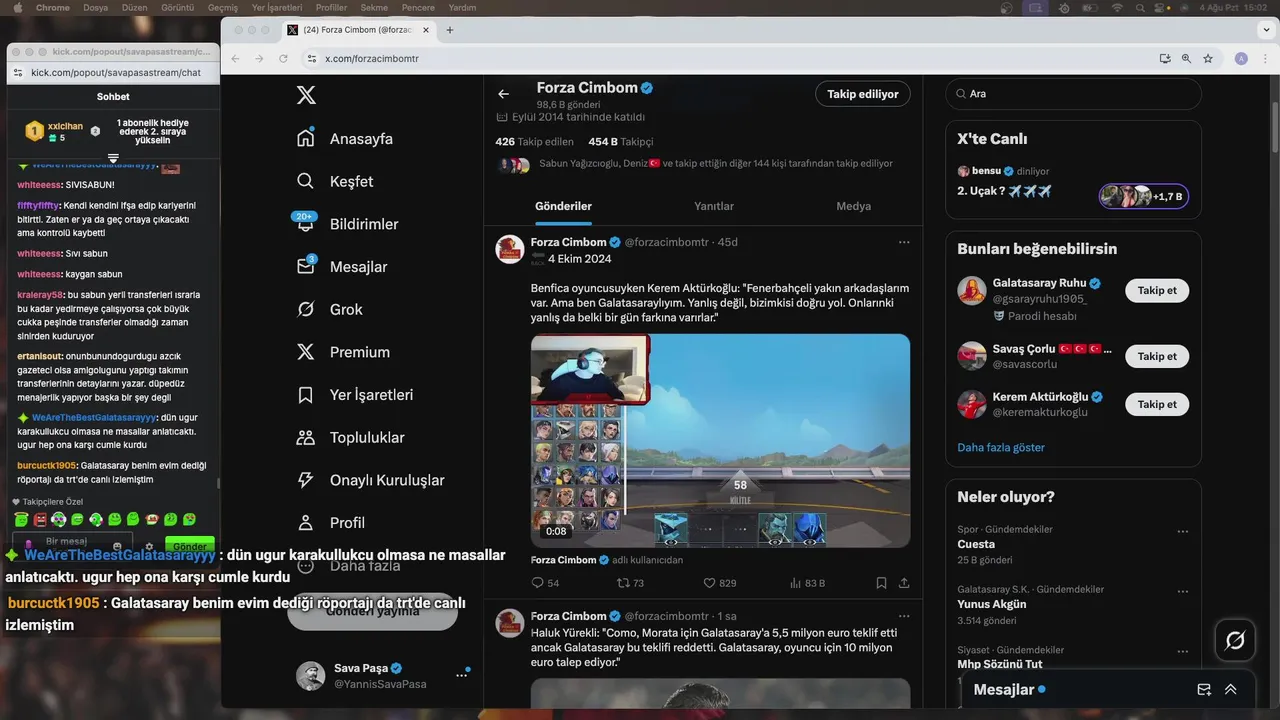Click the X logo in sidebar
The height and width of the screenshot is (720, 1280).
pos(306,95)
